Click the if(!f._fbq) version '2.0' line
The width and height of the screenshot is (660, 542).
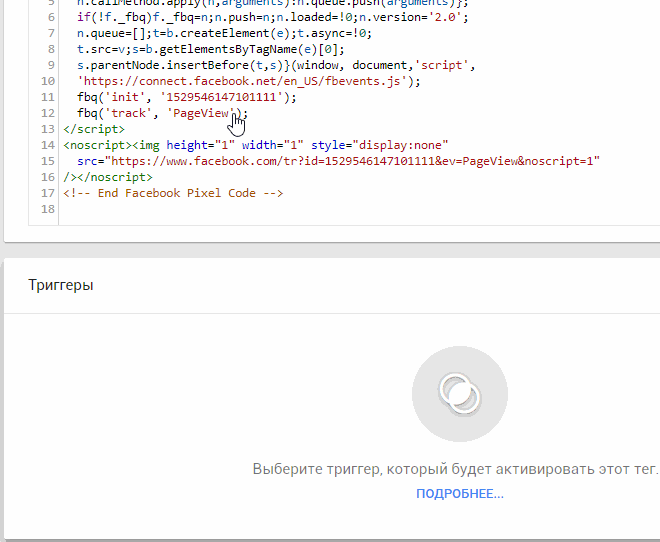point(273,17)
